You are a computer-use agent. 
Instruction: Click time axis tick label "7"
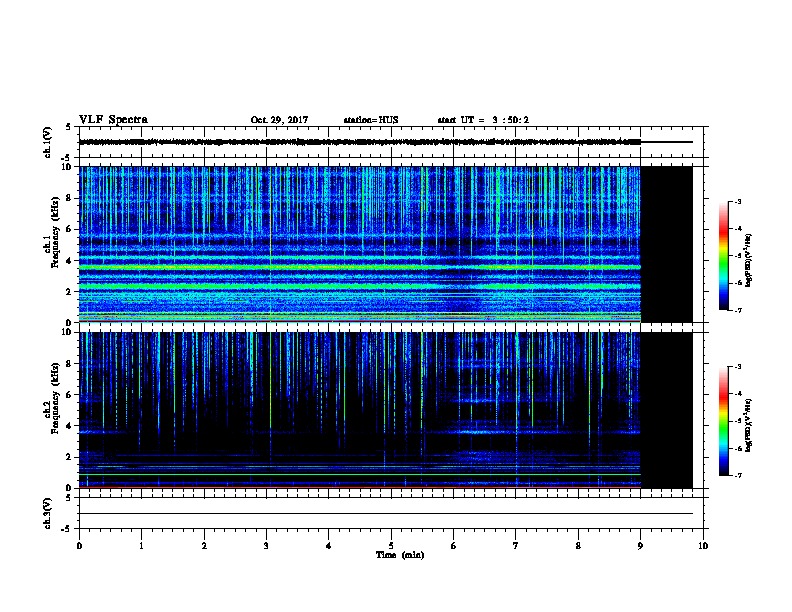516,546
